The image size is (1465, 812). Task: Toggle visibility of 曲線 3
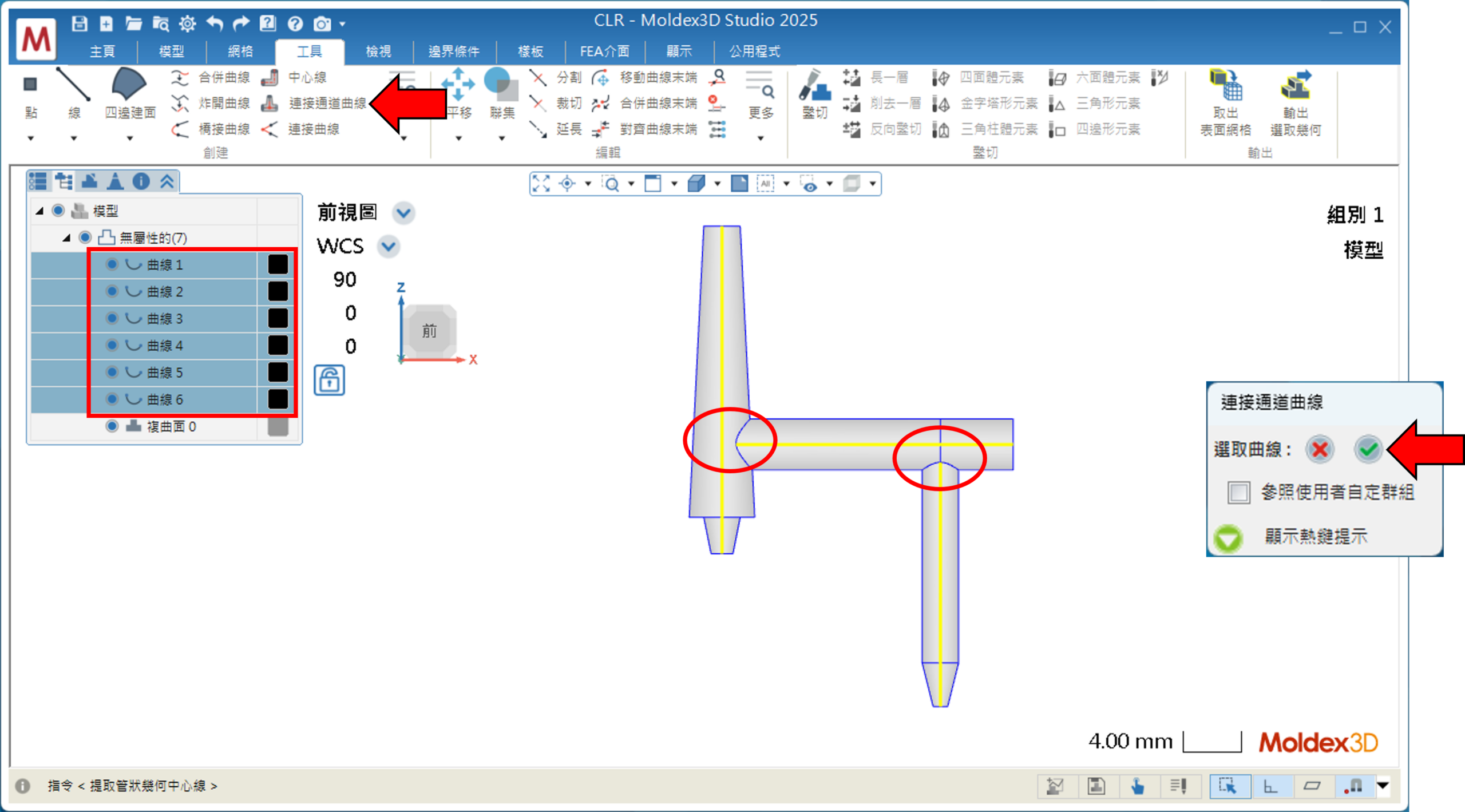pos(112,318)
